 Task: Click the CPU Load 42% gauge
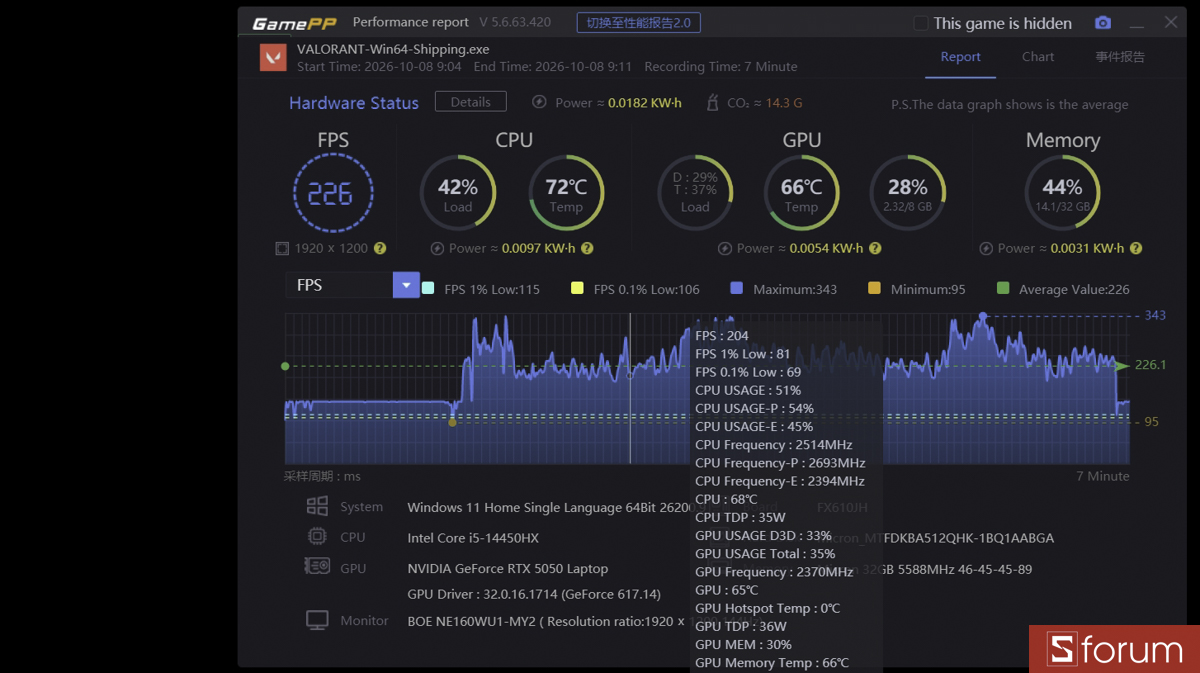point(458,193)
